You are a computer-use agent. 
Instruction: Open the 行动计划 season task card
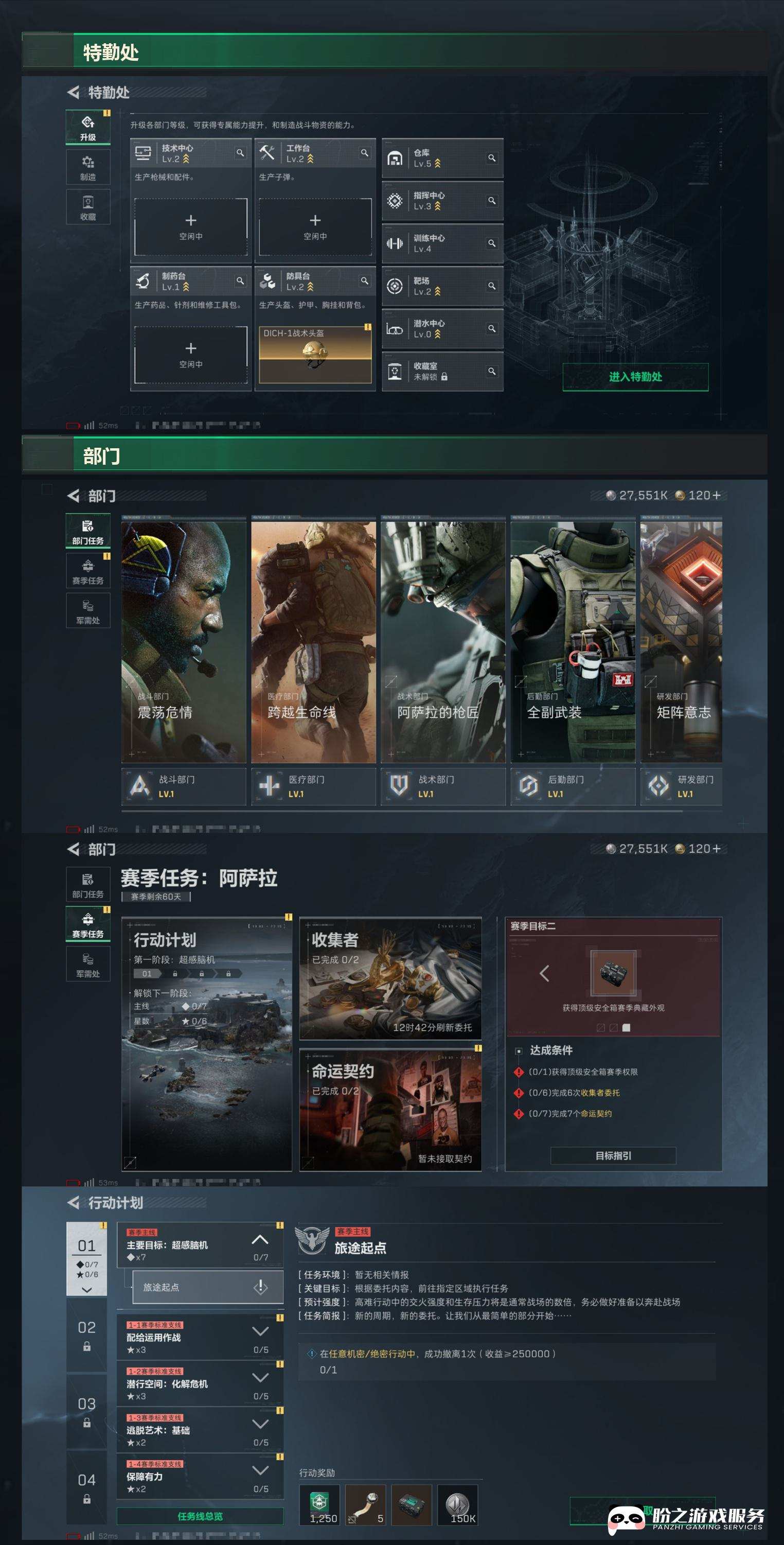207,1044
